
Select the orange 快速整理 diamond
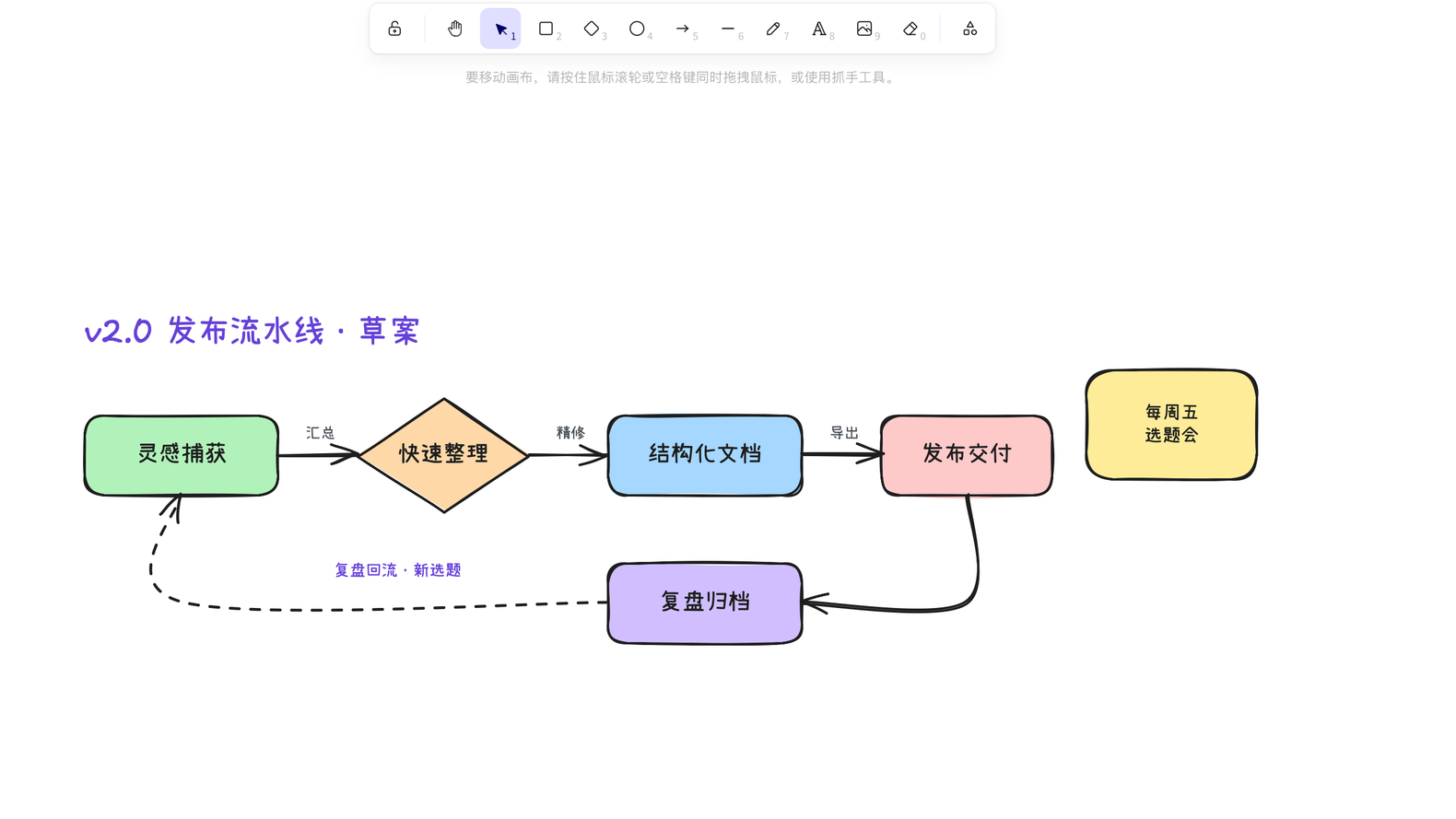click(x=443, y=455)
